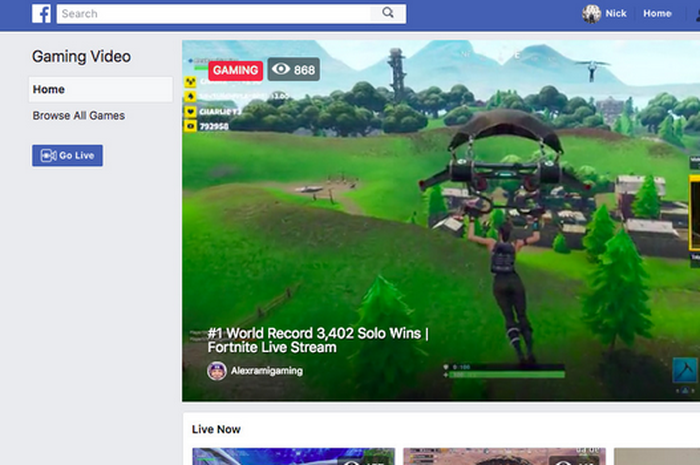Click the red GAMING badge

click(236, 70)
